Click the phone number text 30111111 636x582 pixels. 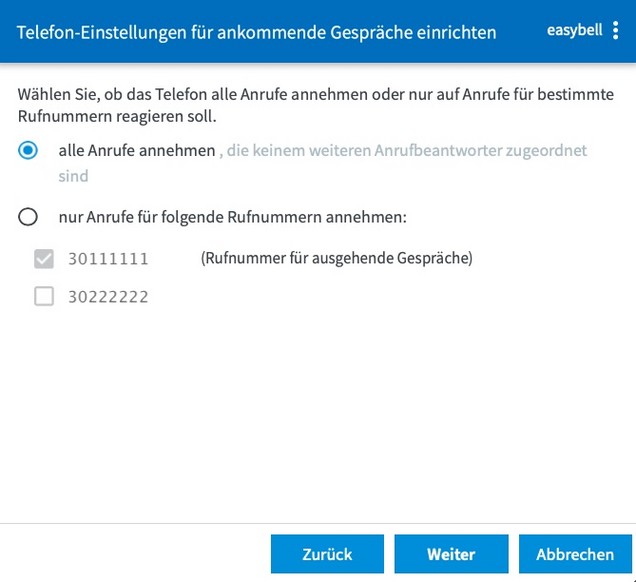pyautogui.click(x=108, y=259)
